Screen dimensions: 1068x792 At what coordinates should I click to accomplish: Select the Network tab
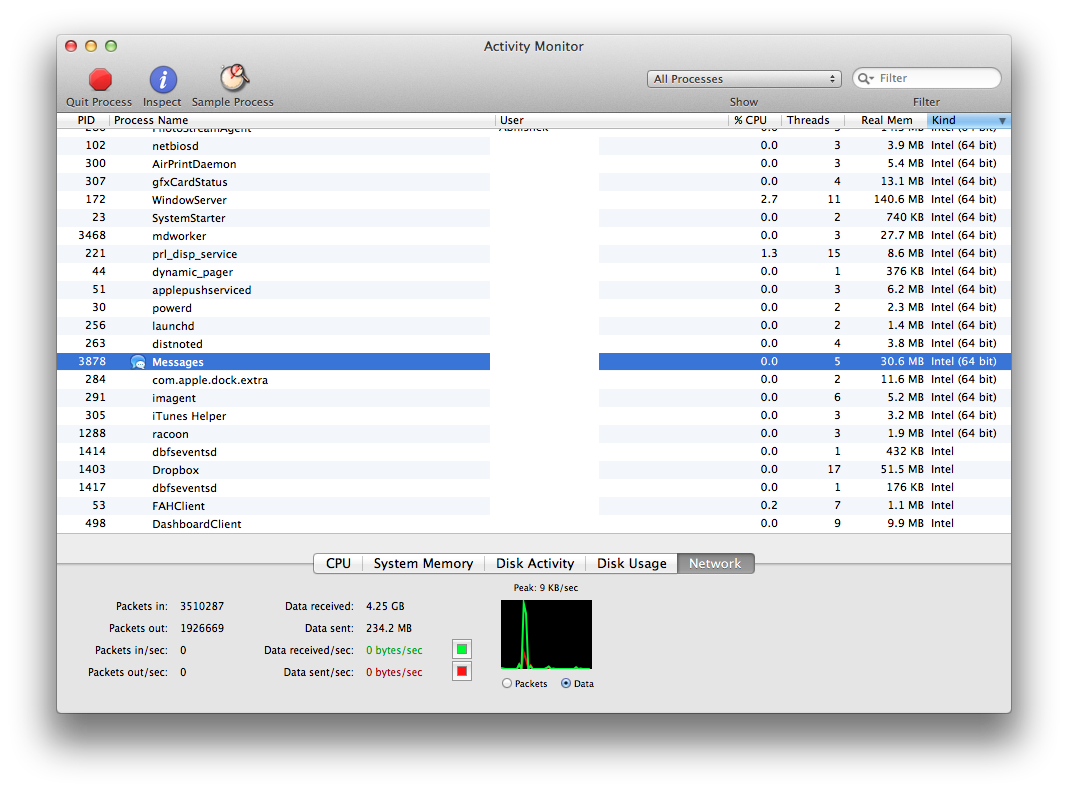pos(715,563)
